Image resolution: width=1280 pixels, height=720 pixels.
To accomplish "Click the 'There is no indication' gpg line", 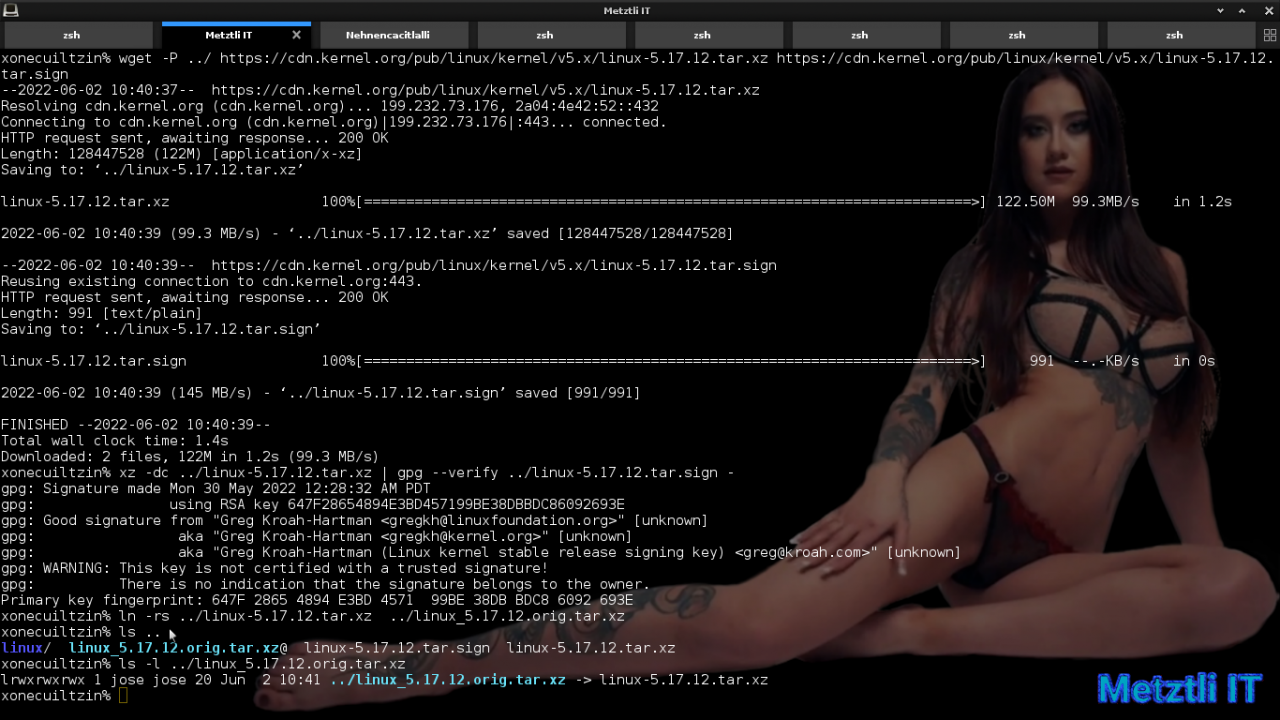I will tap(326, 584).
